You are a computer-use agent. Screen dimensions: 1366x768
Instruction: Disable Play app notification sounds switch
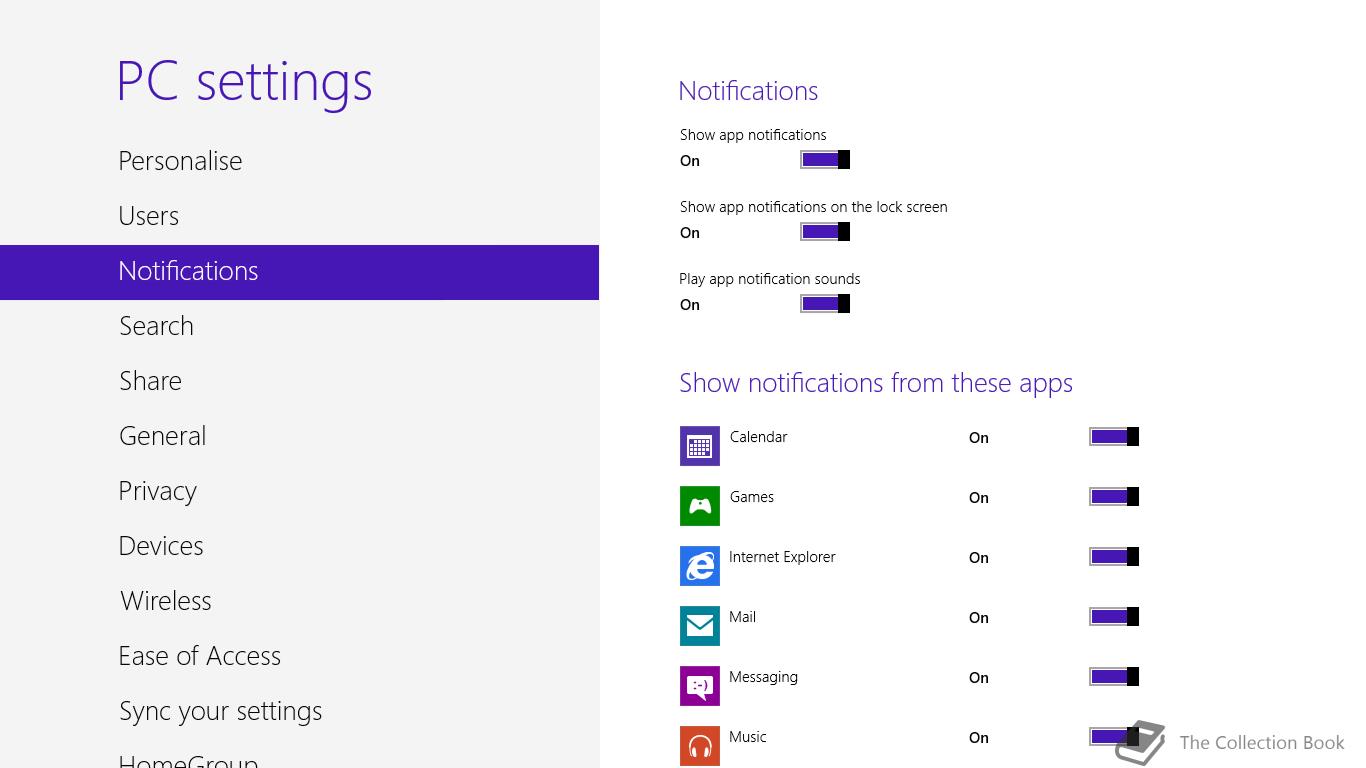coord(825,304)
